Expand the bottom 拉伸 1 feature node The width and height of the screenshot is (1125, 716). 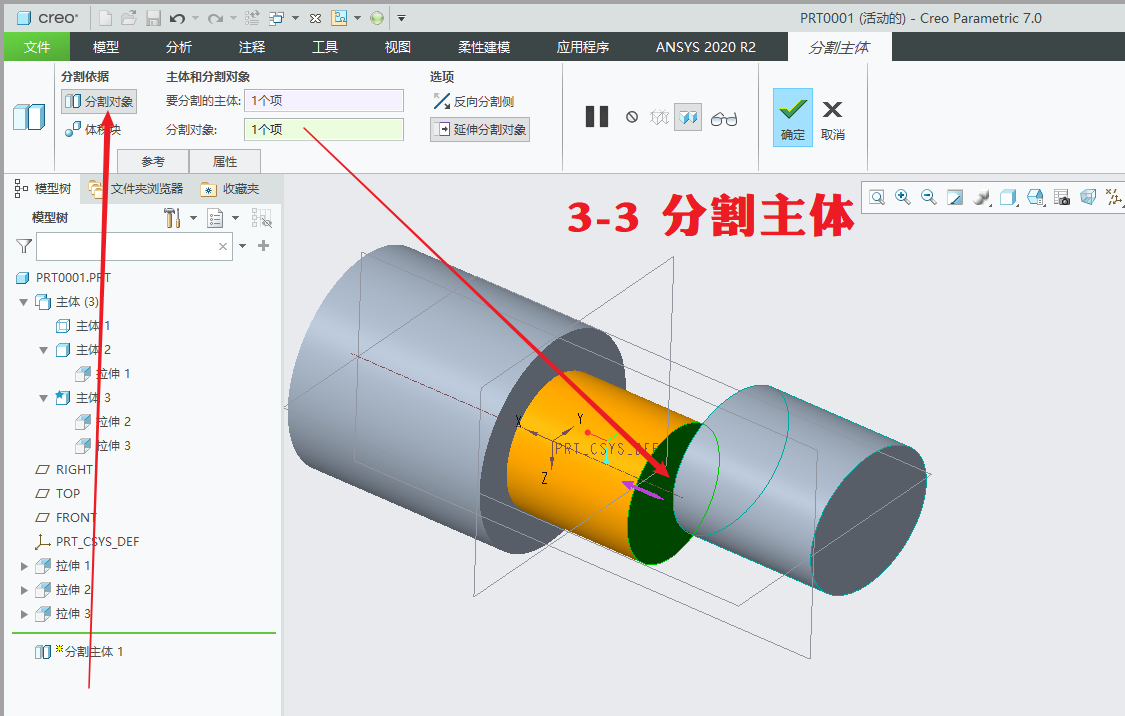[x=24, y=566]
